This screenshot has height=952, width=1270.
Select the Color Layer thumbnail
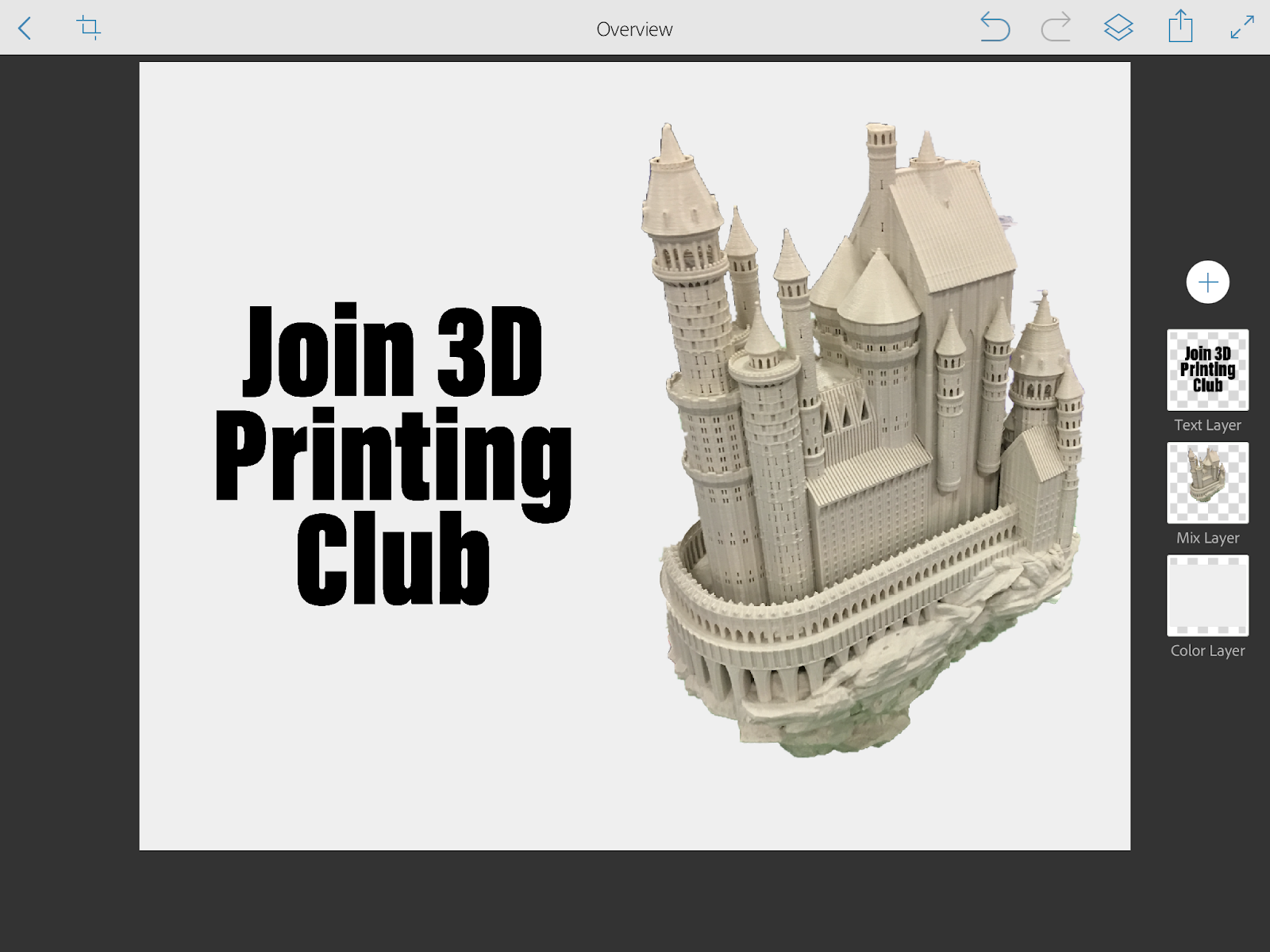(1208, 595)
